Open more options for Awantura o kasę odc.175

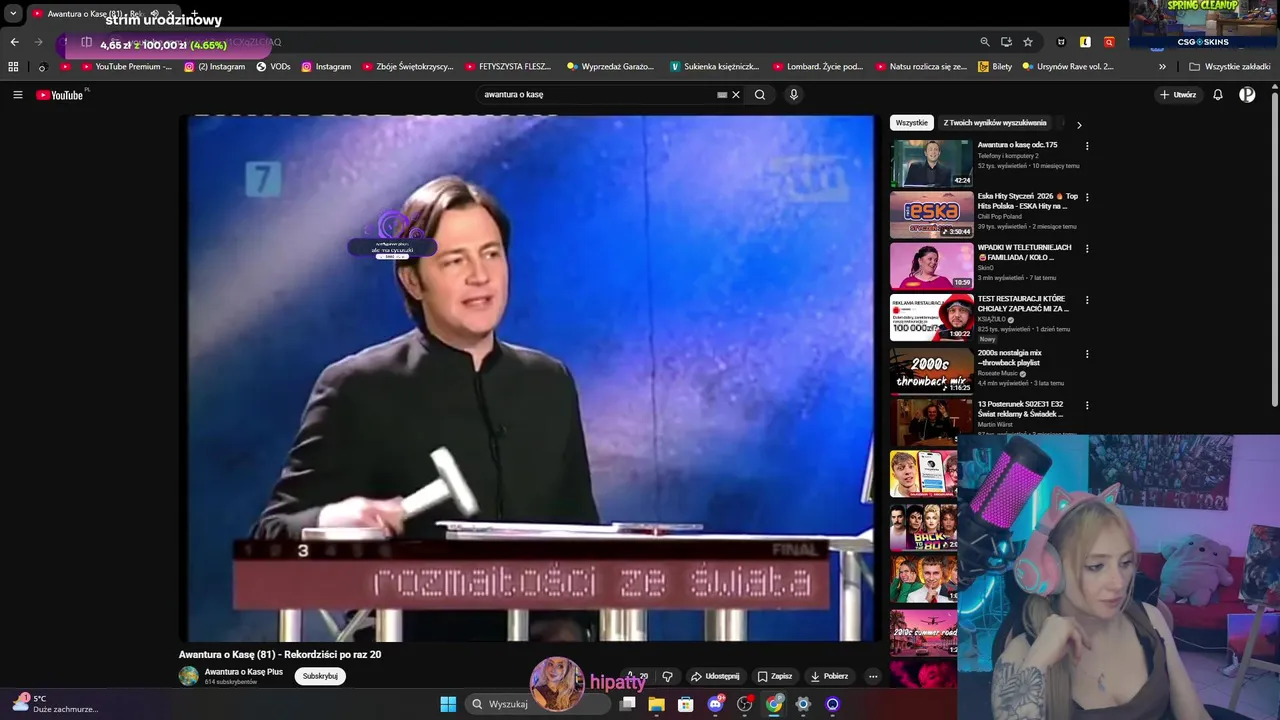pyautogui.click(x=1087, y=146)
